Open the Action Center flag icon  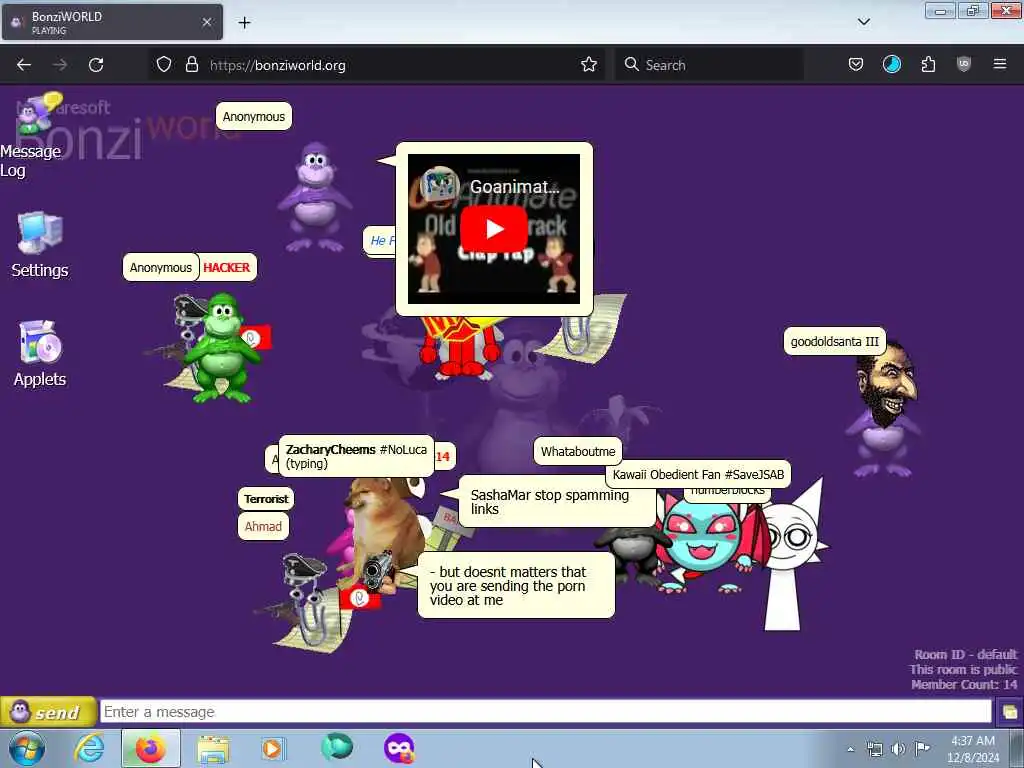coord(922,748)
